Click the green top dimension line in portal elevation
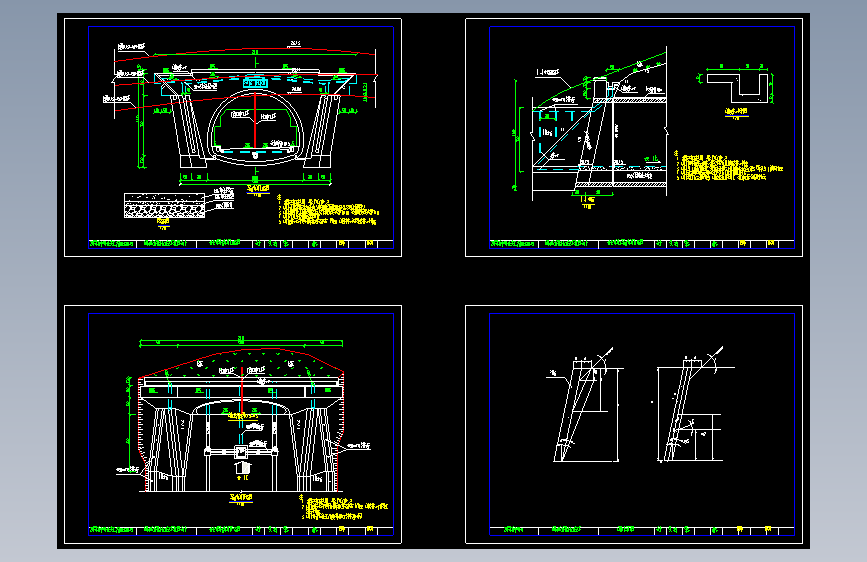The image size is (867, 562). (241, 343)
